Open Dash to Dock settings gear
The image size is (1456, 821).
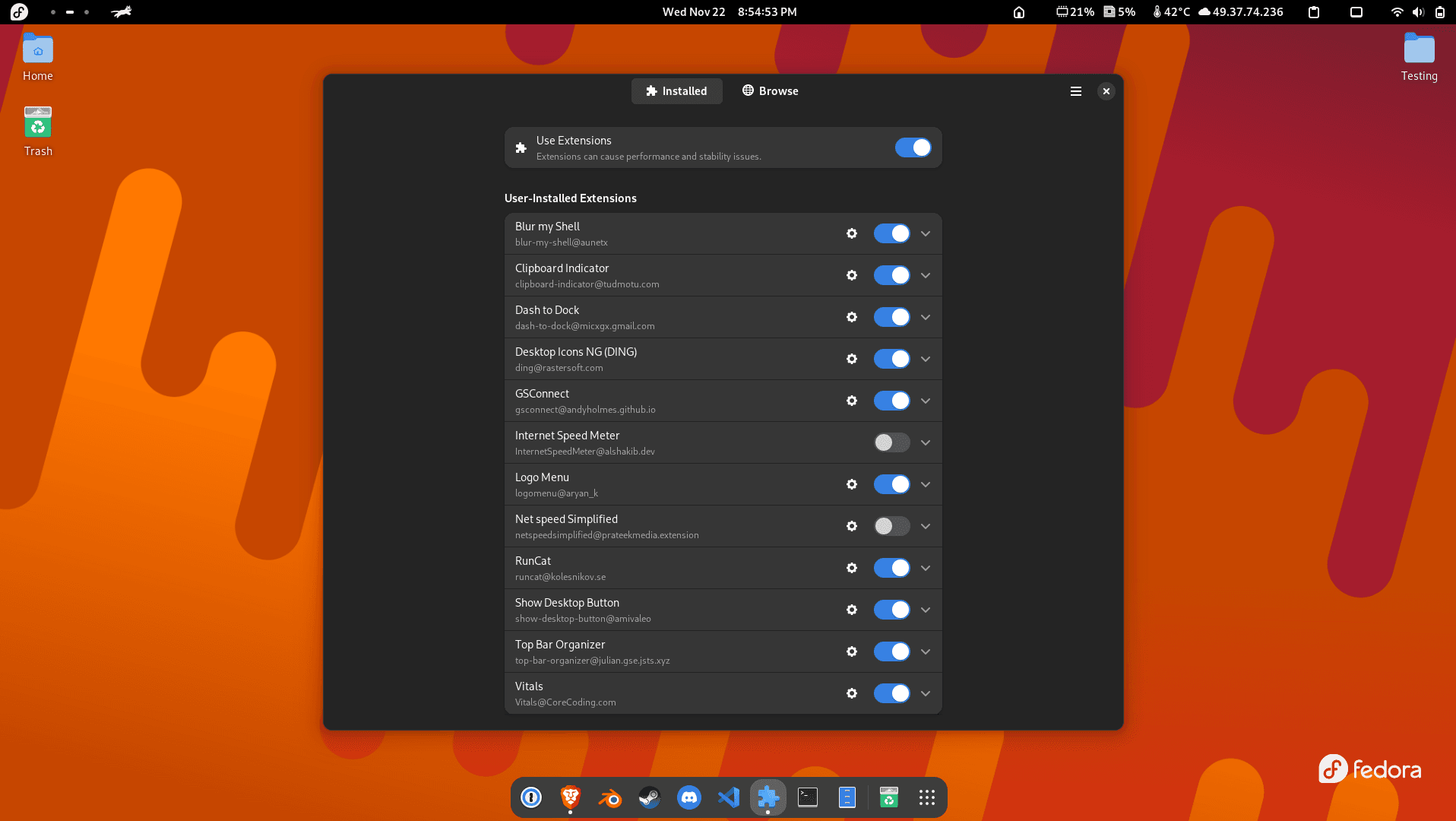point(852,317)
